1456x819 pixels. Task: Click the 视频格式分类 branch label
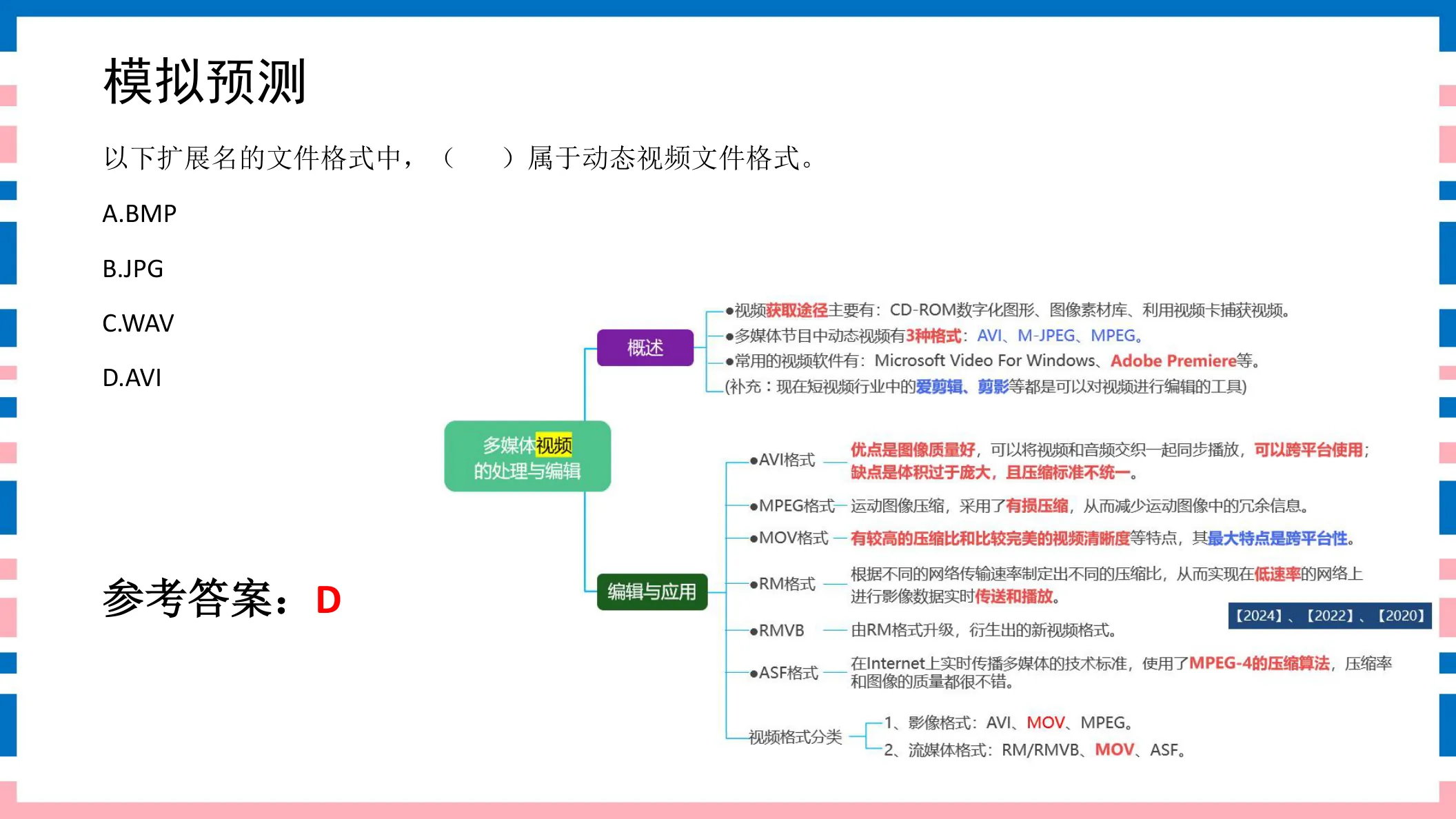(796, 737)
